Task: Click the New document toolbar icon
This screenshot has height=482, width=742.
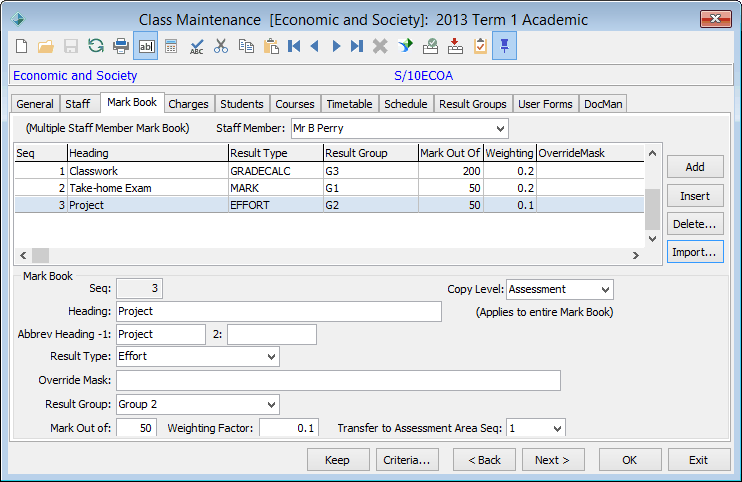Action: [x=21, y=46]
